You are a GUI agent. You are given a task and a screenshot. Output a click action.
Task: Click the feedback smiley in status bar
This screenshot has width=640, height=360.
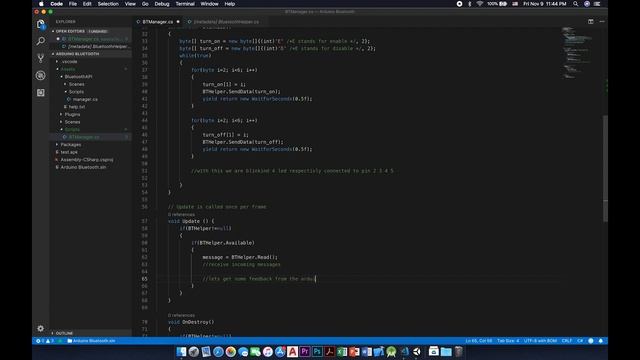point(591,340)
